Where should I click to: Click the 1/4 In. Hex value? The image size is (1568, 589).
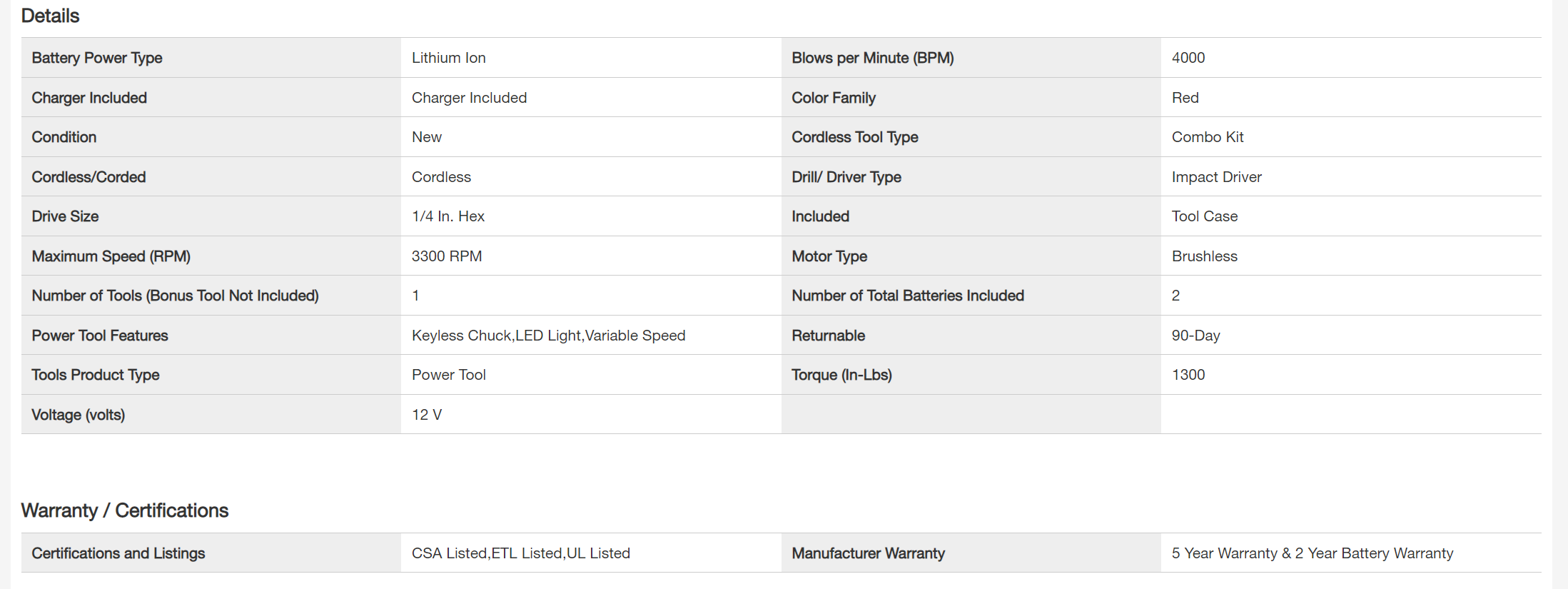click(x=448, y=216)
